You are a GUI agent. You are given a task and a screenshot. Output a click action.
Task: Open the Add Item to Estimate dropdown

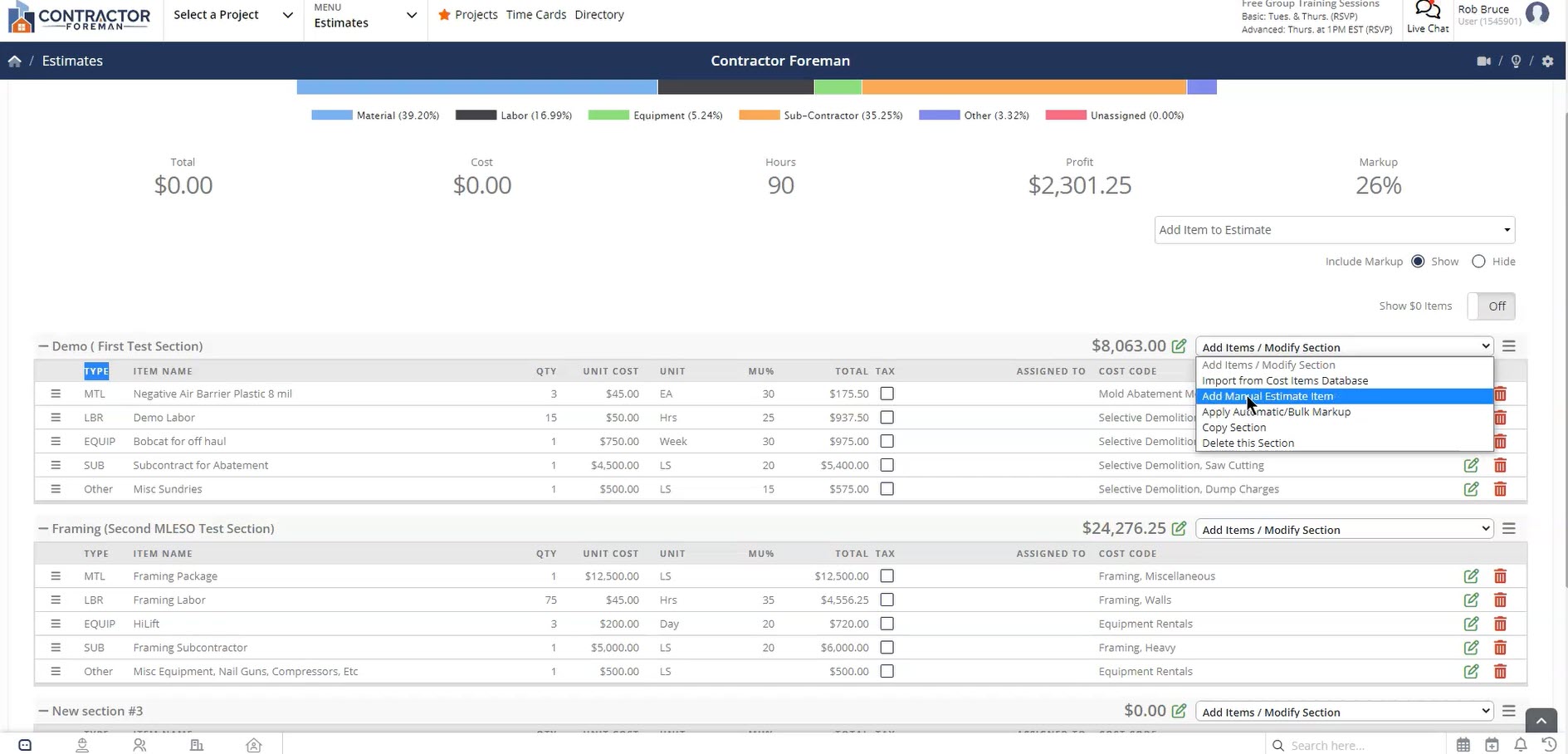click(1334, 230)
